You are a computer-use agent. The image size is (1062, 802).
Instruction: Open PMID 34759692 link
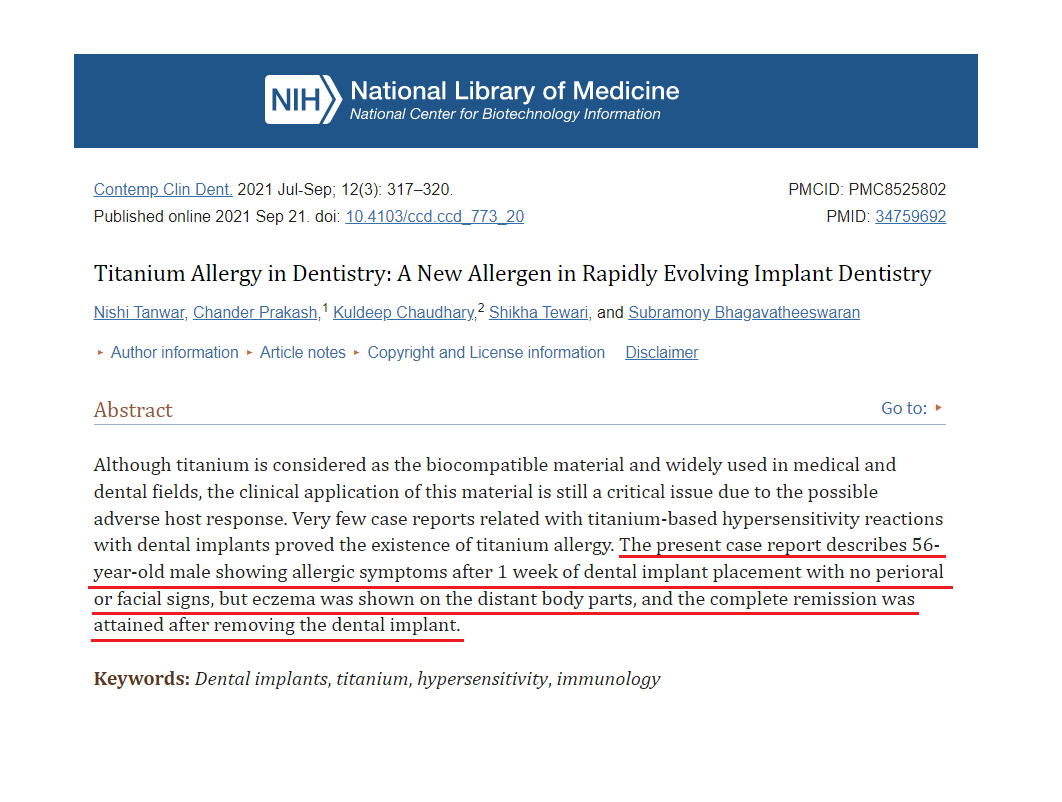pyautogui.click(x=910, y=216)
